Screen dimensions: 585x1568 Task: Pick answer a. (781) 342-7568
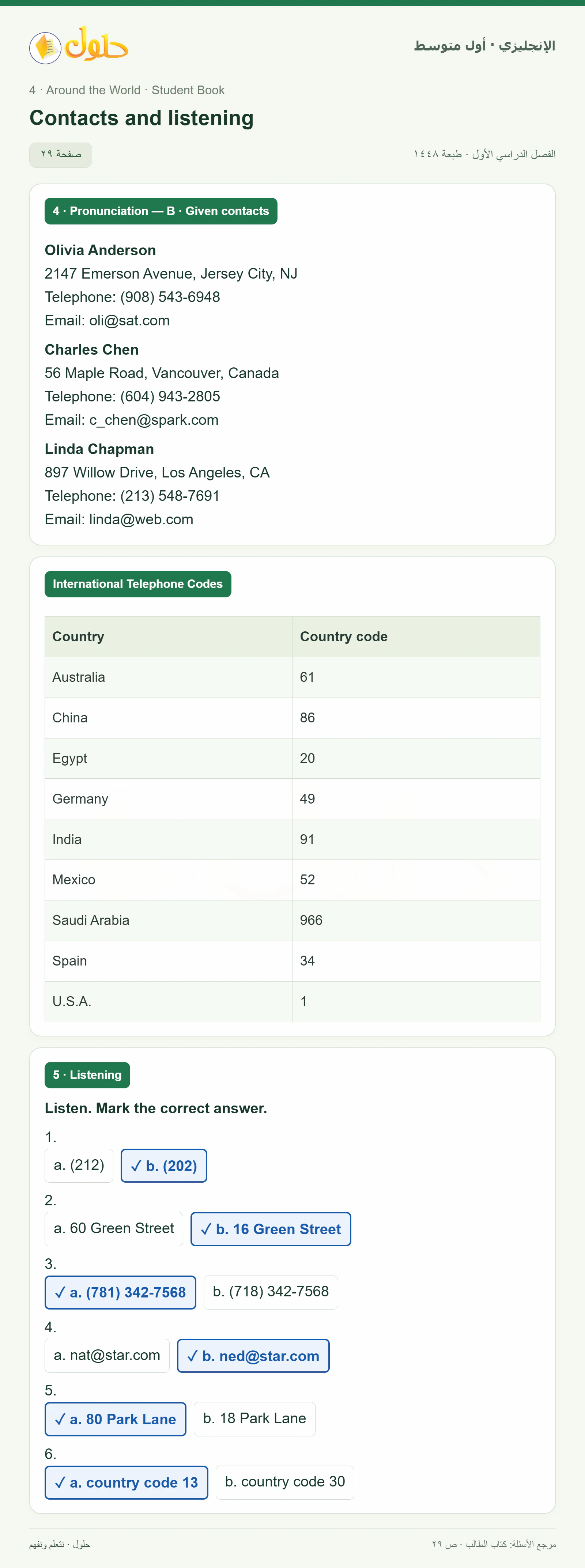point(121,1292)
